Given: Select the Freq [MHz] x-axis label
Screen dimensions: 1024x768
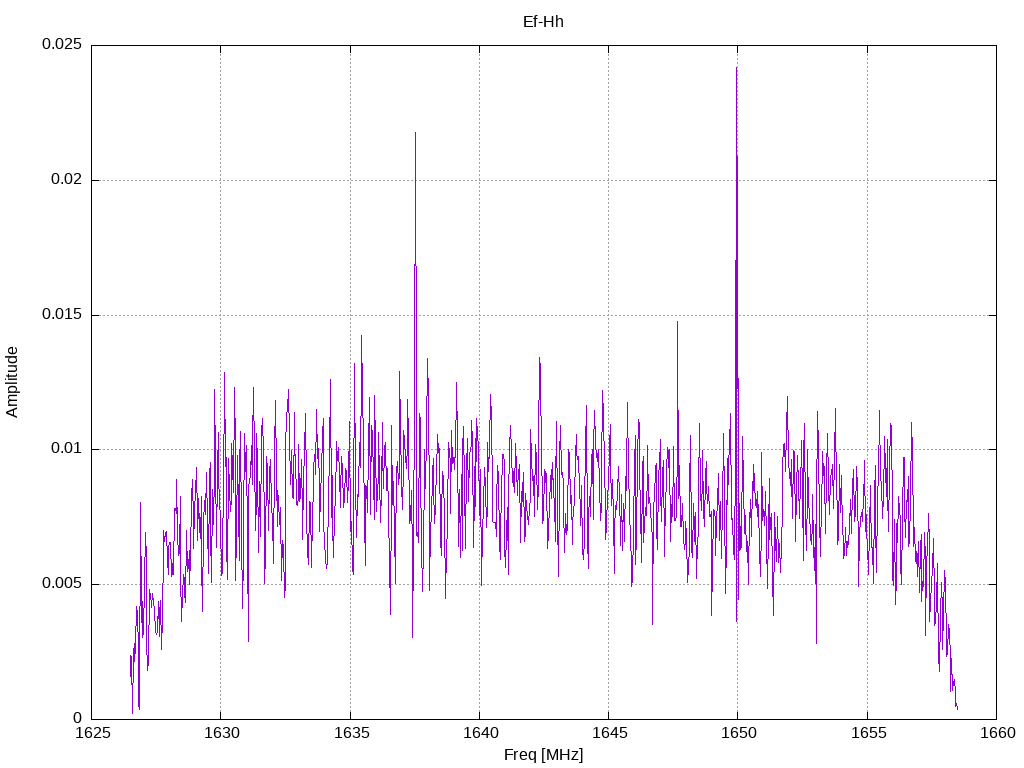Looking at the screenshot, I should (543, 755).
